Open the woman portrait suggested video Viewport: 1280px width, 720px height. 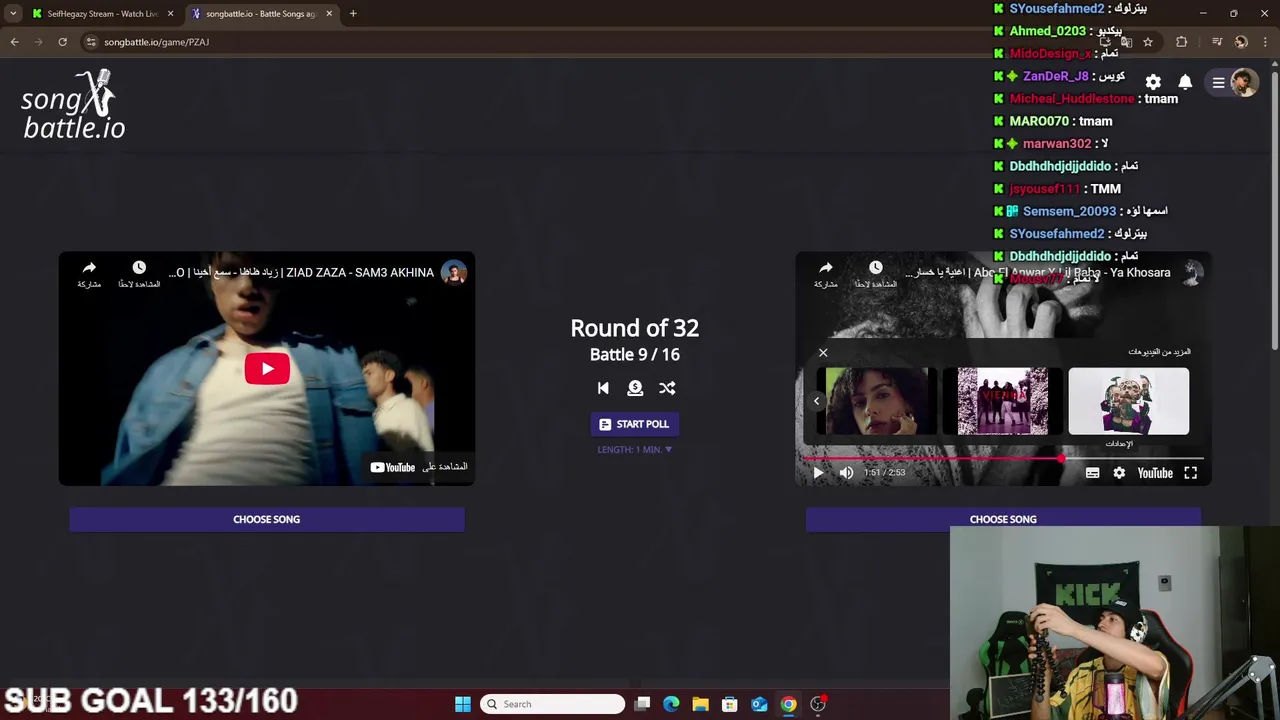877,401
